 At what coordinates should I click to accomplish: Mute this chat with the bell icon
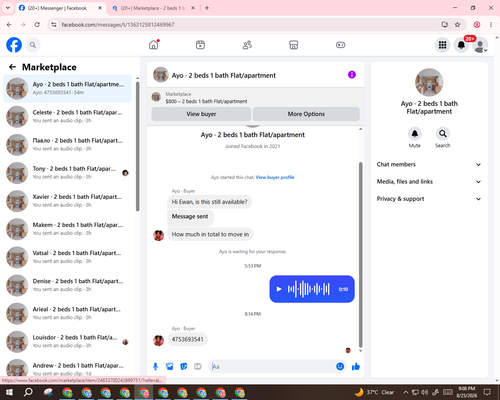[415, 134]
